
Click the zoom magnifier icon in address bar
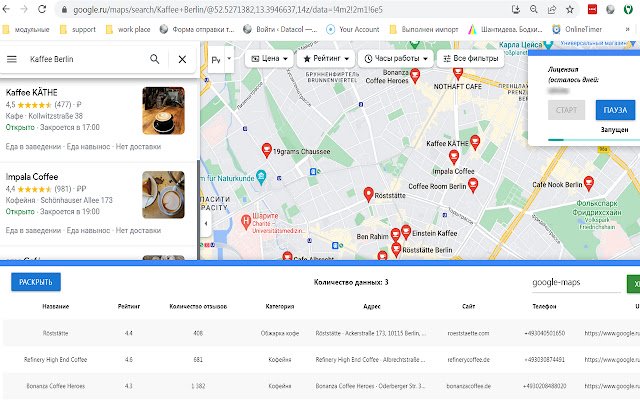pos(533,9)
